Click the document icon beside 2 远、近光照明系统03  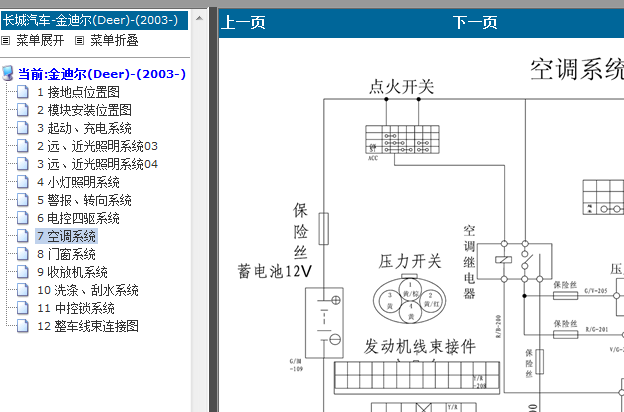(x=23, y=146)
